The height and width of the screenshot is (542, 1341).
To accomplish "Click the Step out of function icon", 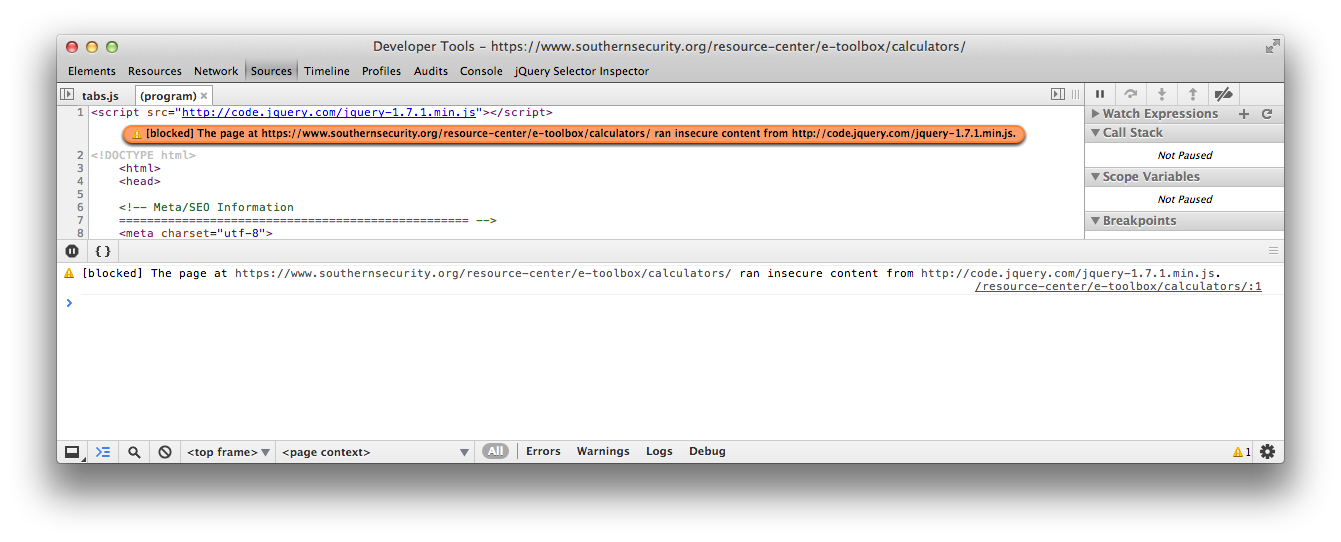I will coord(1193,94).
